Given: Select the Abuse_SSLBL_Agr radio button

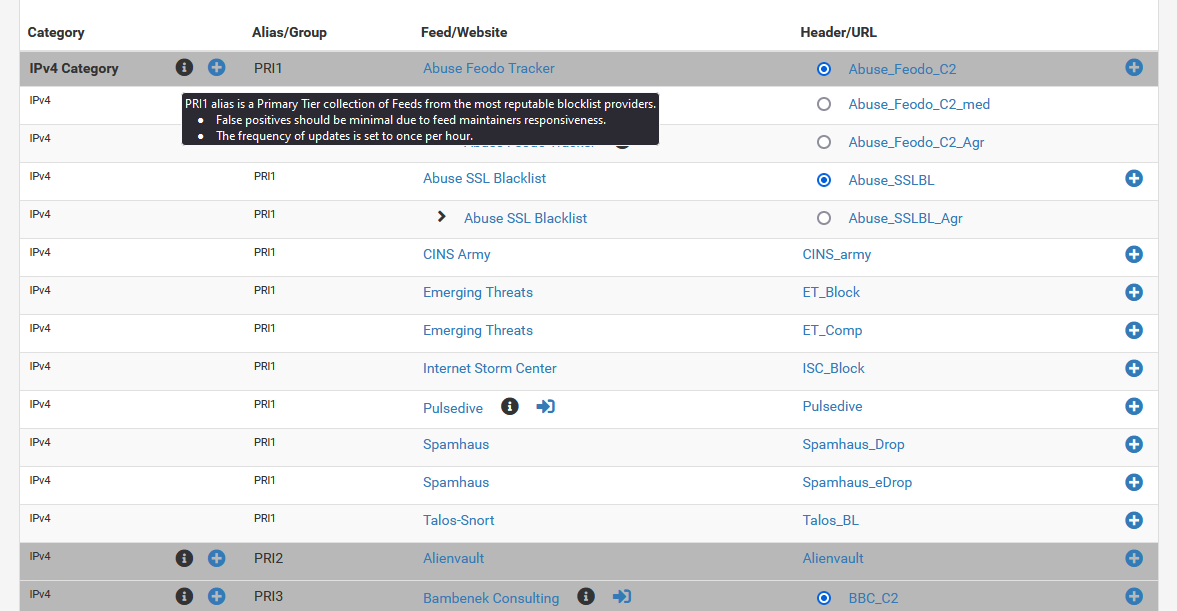Looking at the screenshot, I should (823, 218).
